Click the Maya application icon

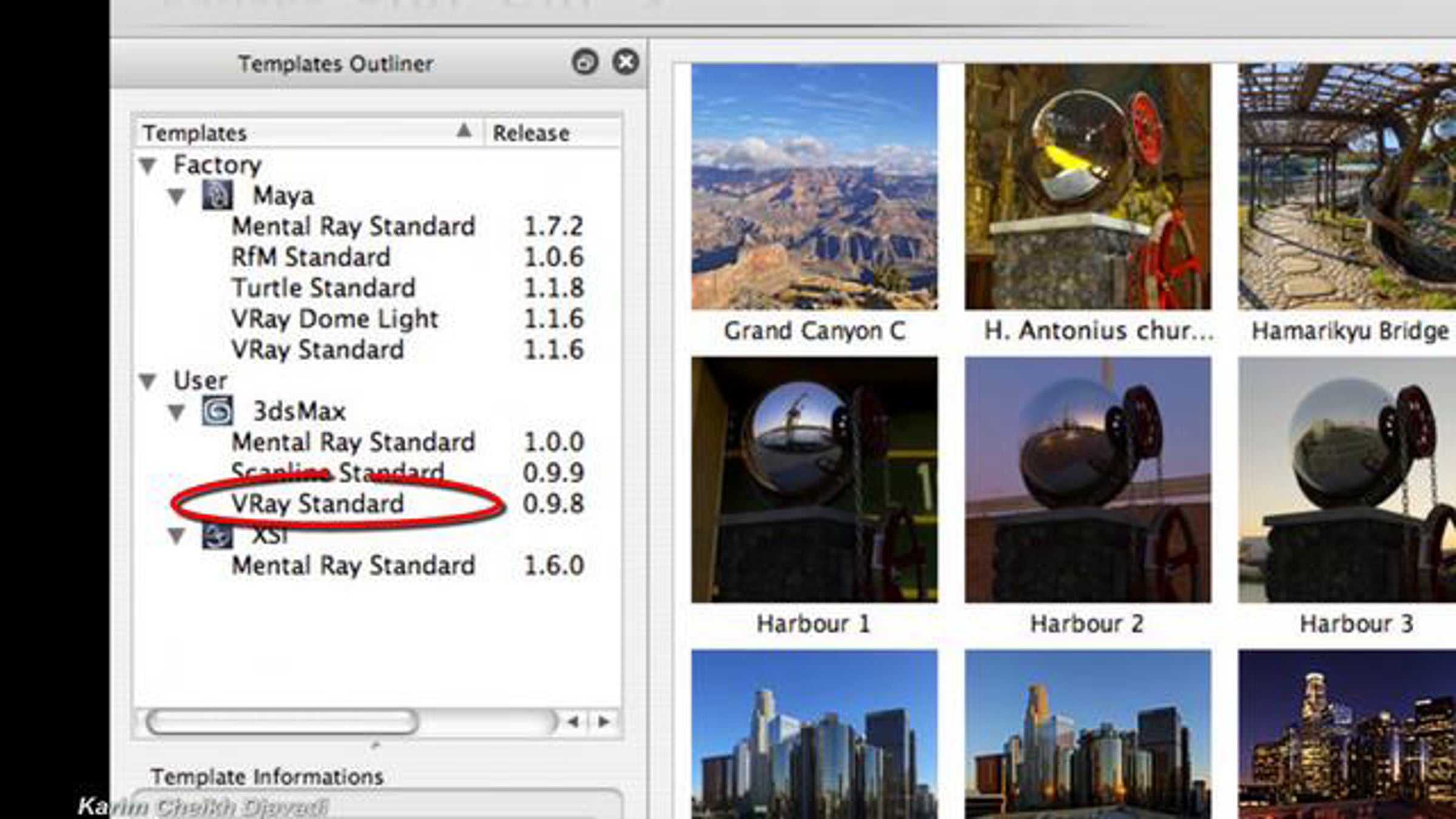click(x=217, y=195)
